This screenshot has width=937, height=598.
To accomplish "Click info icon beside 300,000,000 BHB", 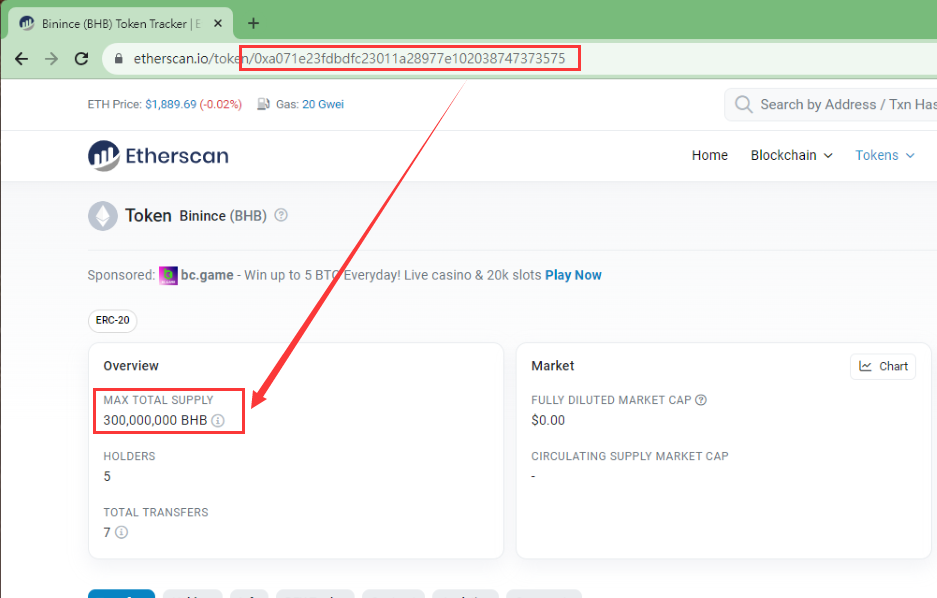I will coord(218,421).
